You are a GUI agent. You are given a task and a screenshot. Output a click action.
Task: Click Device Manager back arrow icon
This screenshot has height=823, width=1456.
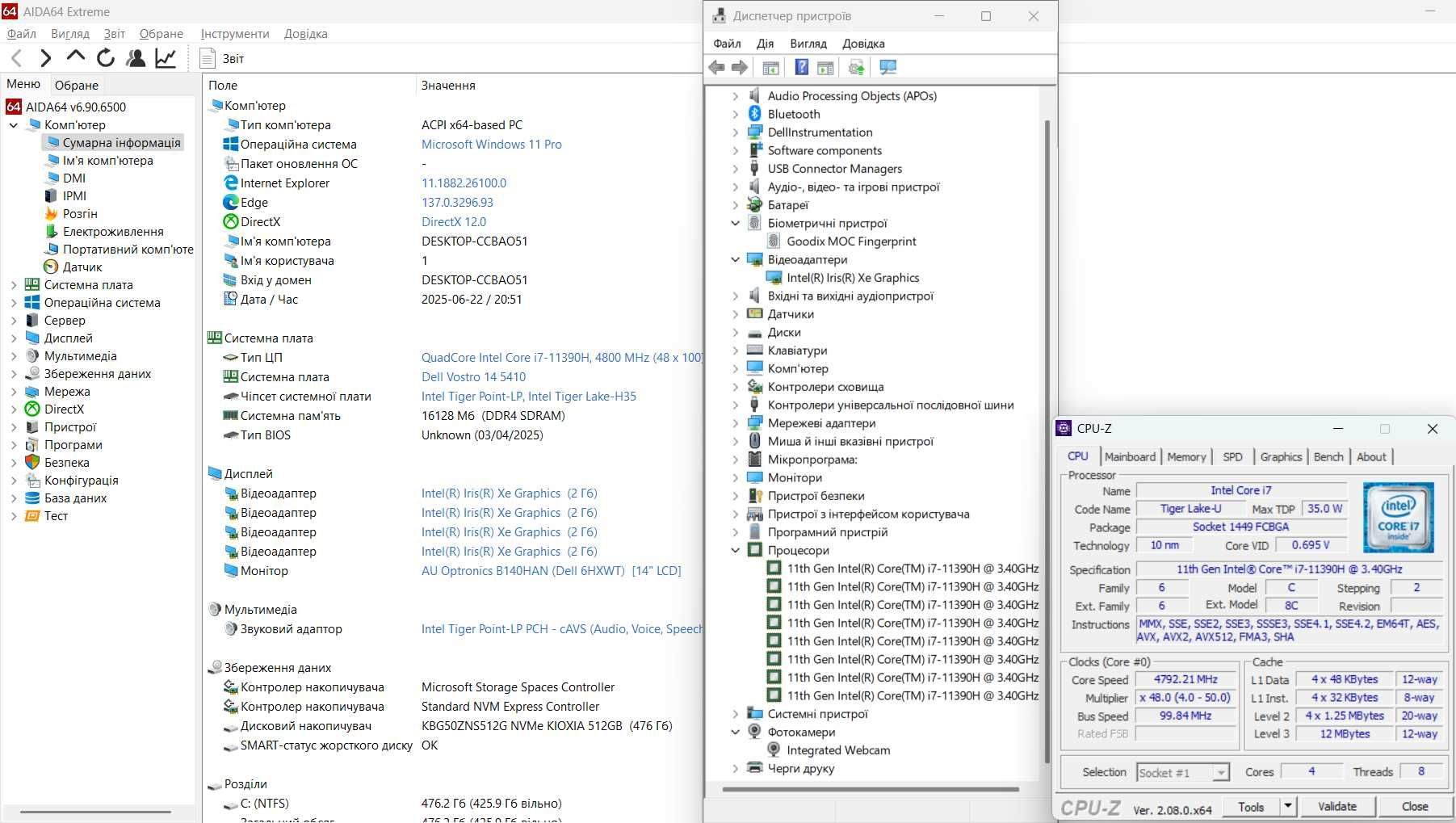[x=716, y=68]
